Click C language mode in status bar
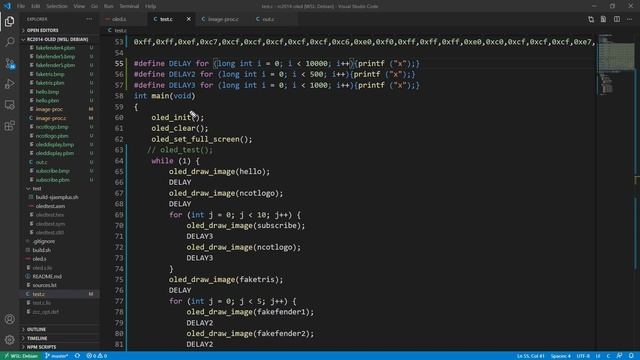This screenshot has width=640, height=360. pos(608,356)
